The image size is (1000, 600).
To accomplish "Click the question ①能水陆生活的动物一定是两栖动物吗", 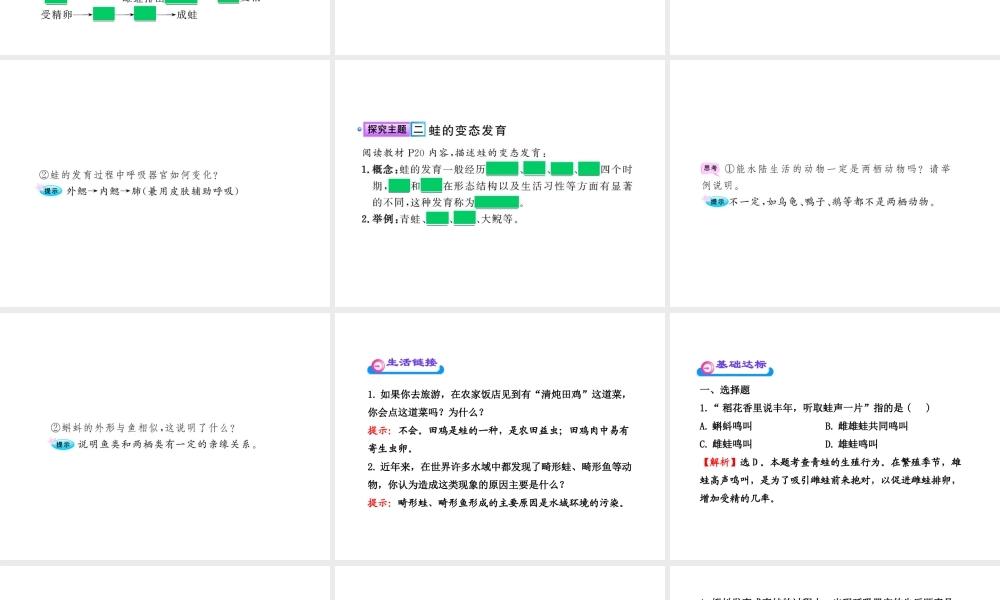I will point(826,177).
